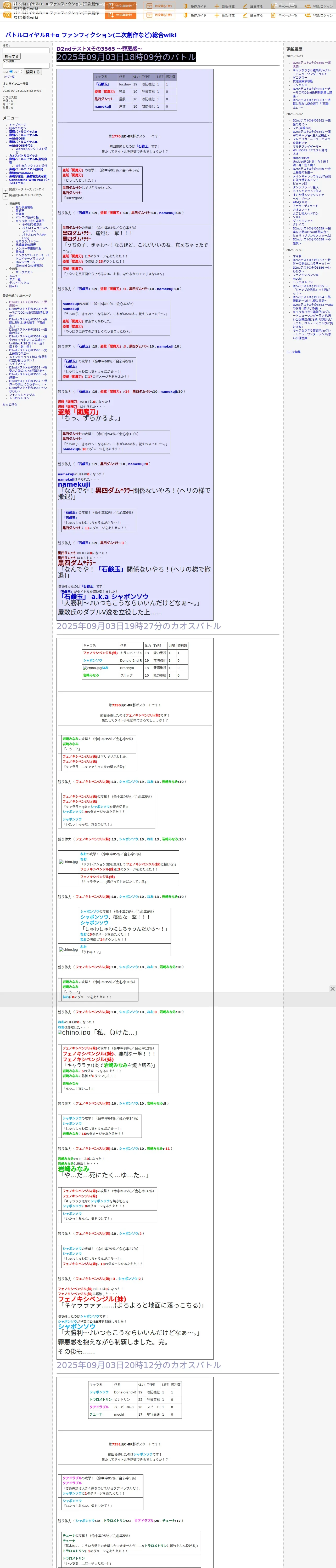Click the 'クルック' author cell
336x1568 pixels.
(x=131, y=675)
